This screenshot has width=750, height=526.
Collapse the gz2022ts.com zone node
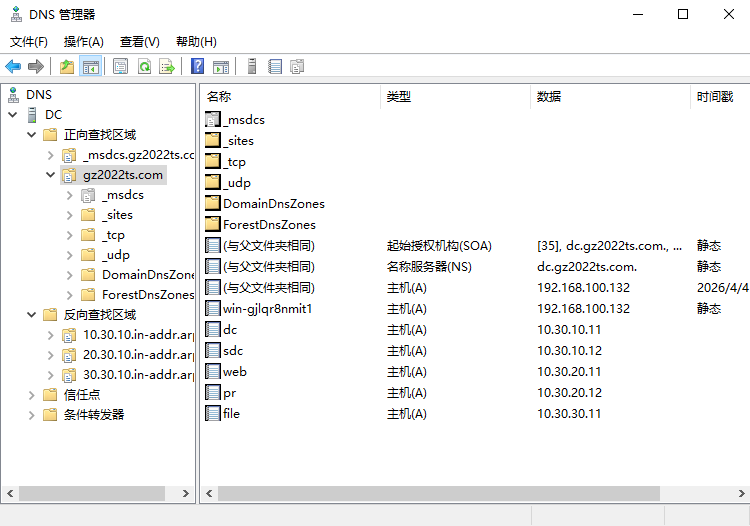(x=51, y=175)
